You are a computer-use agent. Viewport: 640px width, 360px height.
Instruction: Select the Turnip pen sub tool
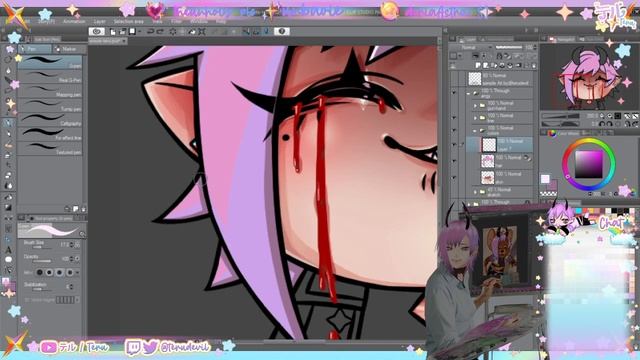click(x=50, y=106)
